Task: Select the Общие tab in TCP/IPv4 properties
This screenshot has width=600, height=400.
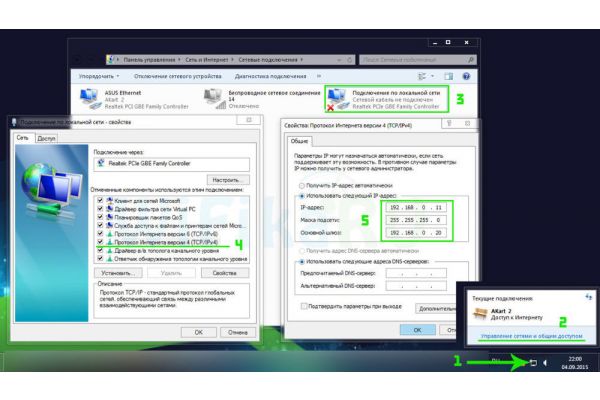Action: click(x=299, y=141)
